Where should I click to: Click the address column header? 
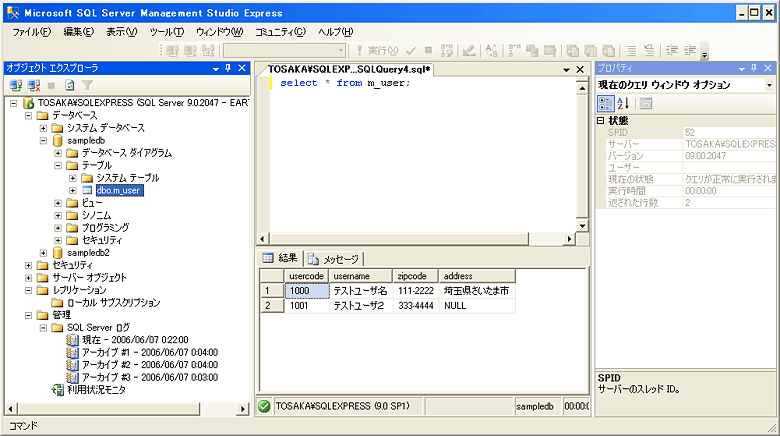click(x=477, y=276)
